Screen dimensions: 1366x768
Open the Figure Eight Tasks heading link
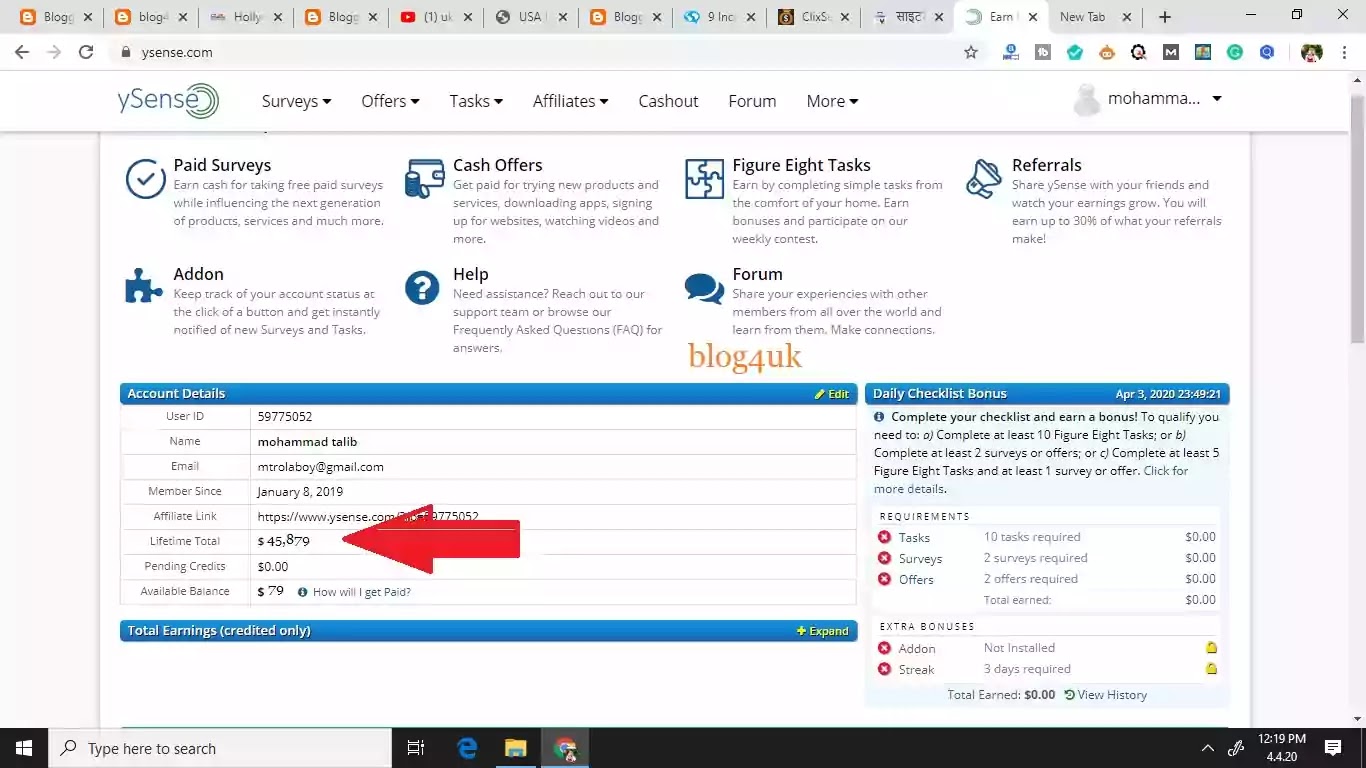click(x=801, y=165)
